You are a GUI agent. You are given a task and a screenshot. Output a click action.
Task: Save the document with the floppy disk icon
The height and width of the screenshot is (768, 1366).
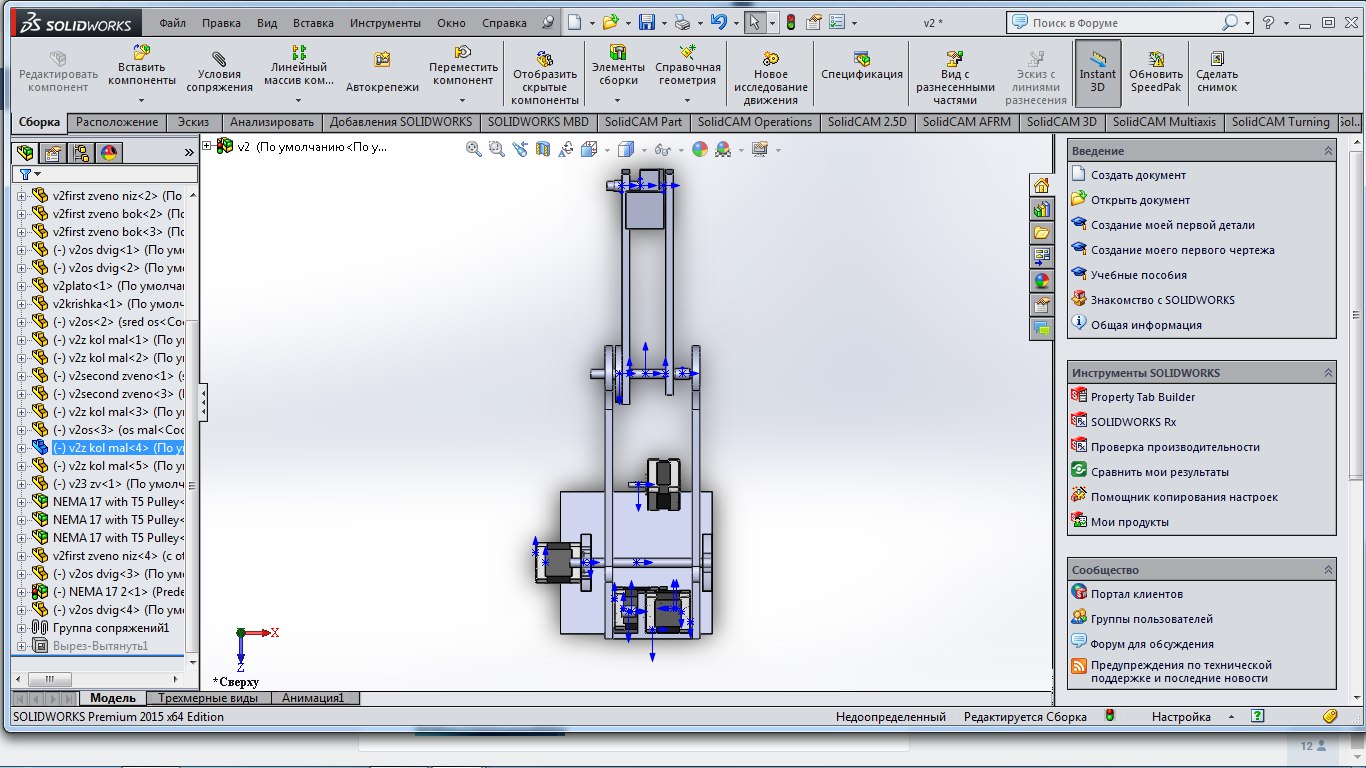coord(646,22)
